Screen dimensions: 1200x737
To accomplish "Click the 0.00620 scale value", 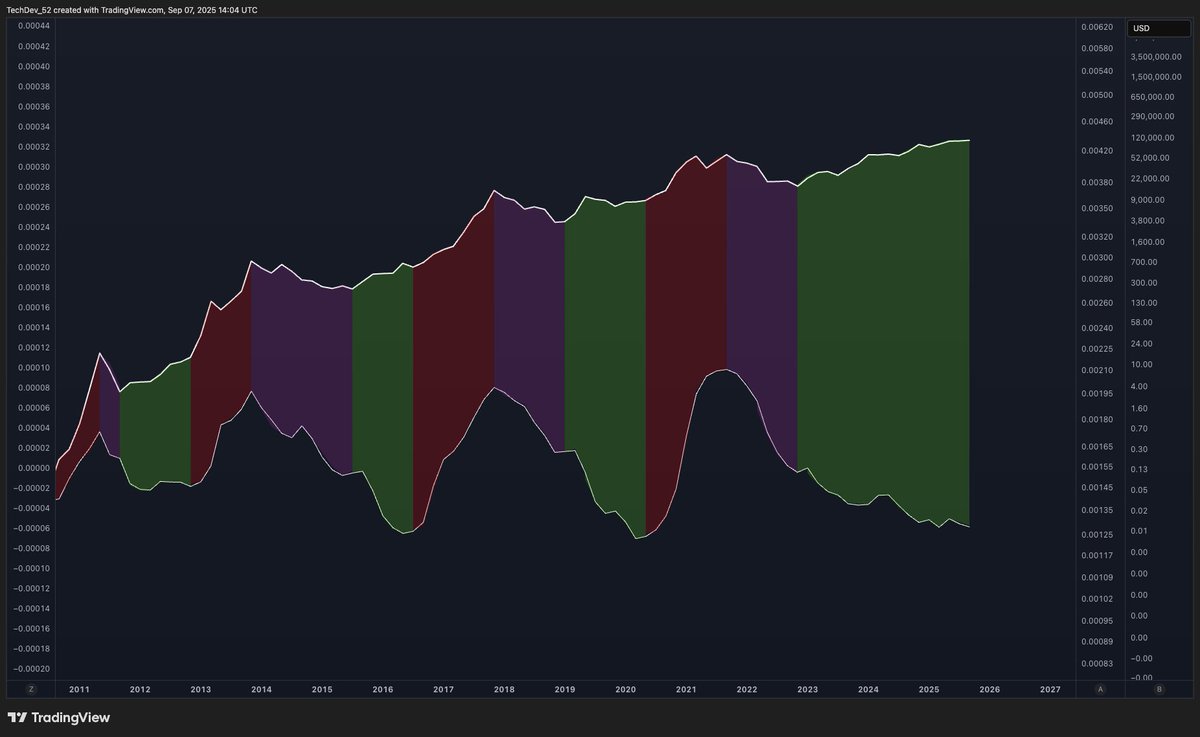I will [x=1097, y=26].
